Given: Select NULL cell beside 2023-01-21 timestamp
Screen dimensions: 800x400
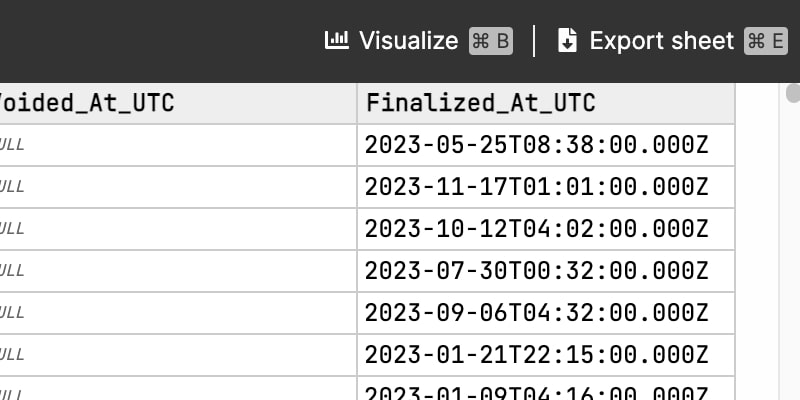Looking at the screenshot, I should point(178,355).
